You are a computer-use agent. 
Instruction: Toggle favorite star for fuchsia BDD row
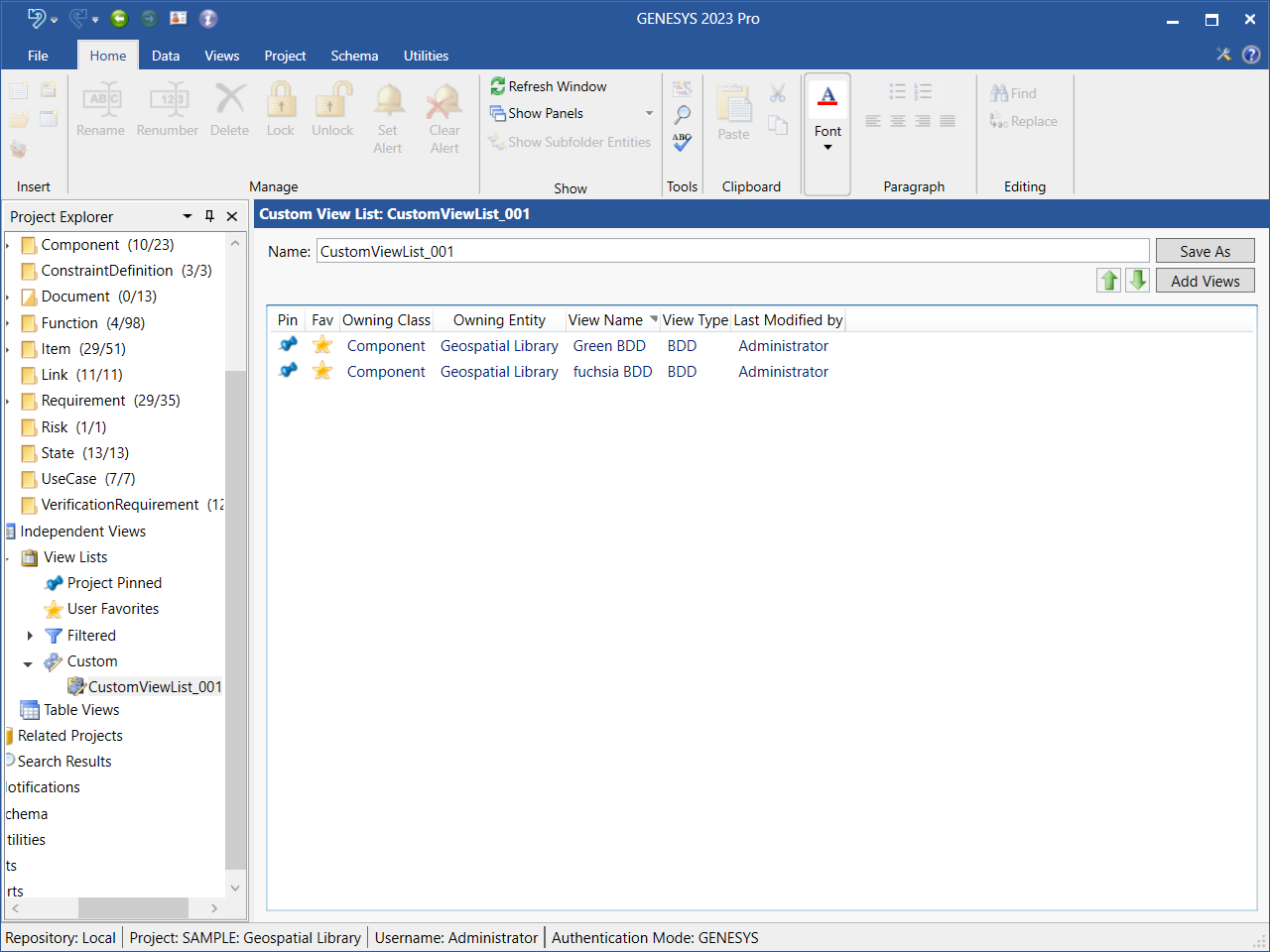point(322,372)
